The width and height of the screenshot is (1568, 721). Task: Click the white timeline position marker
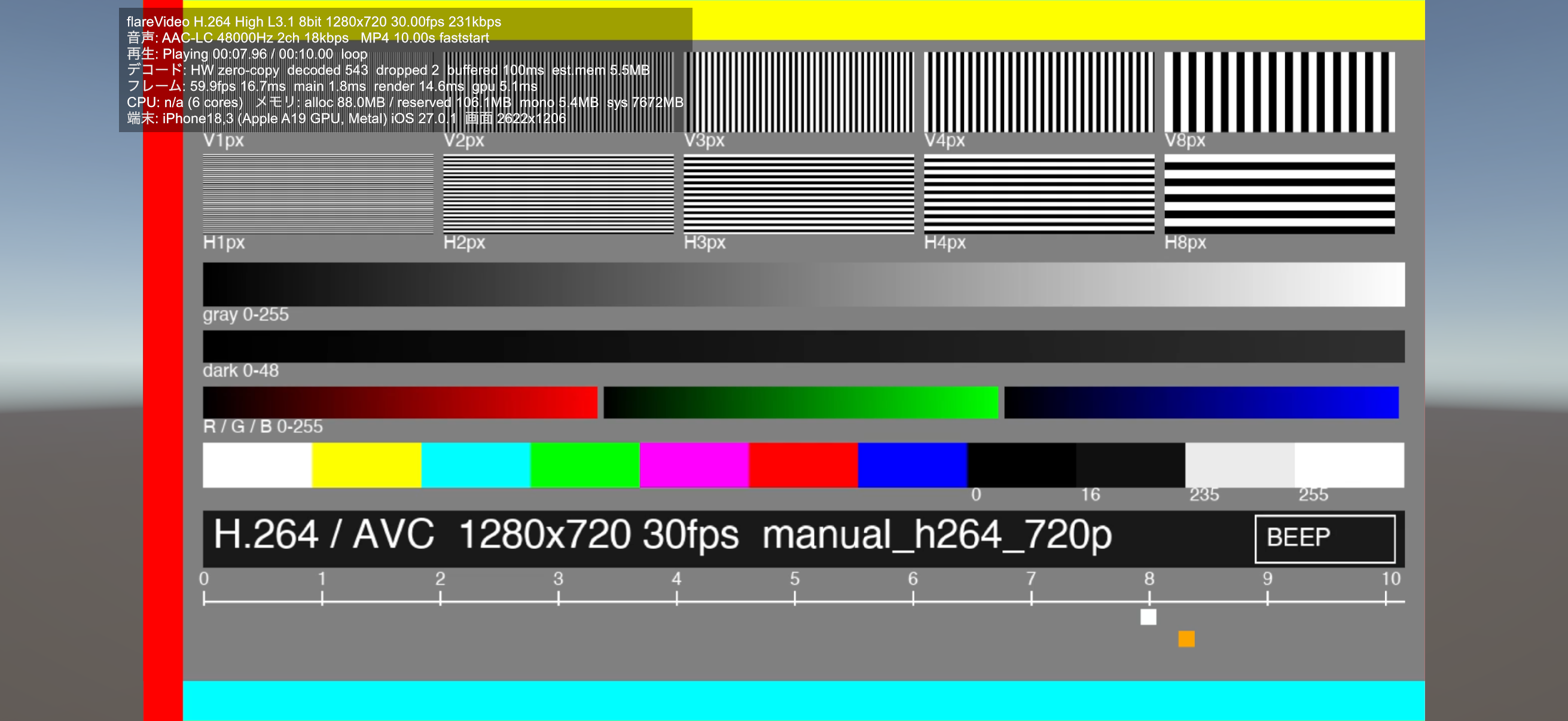point(1148,617)
